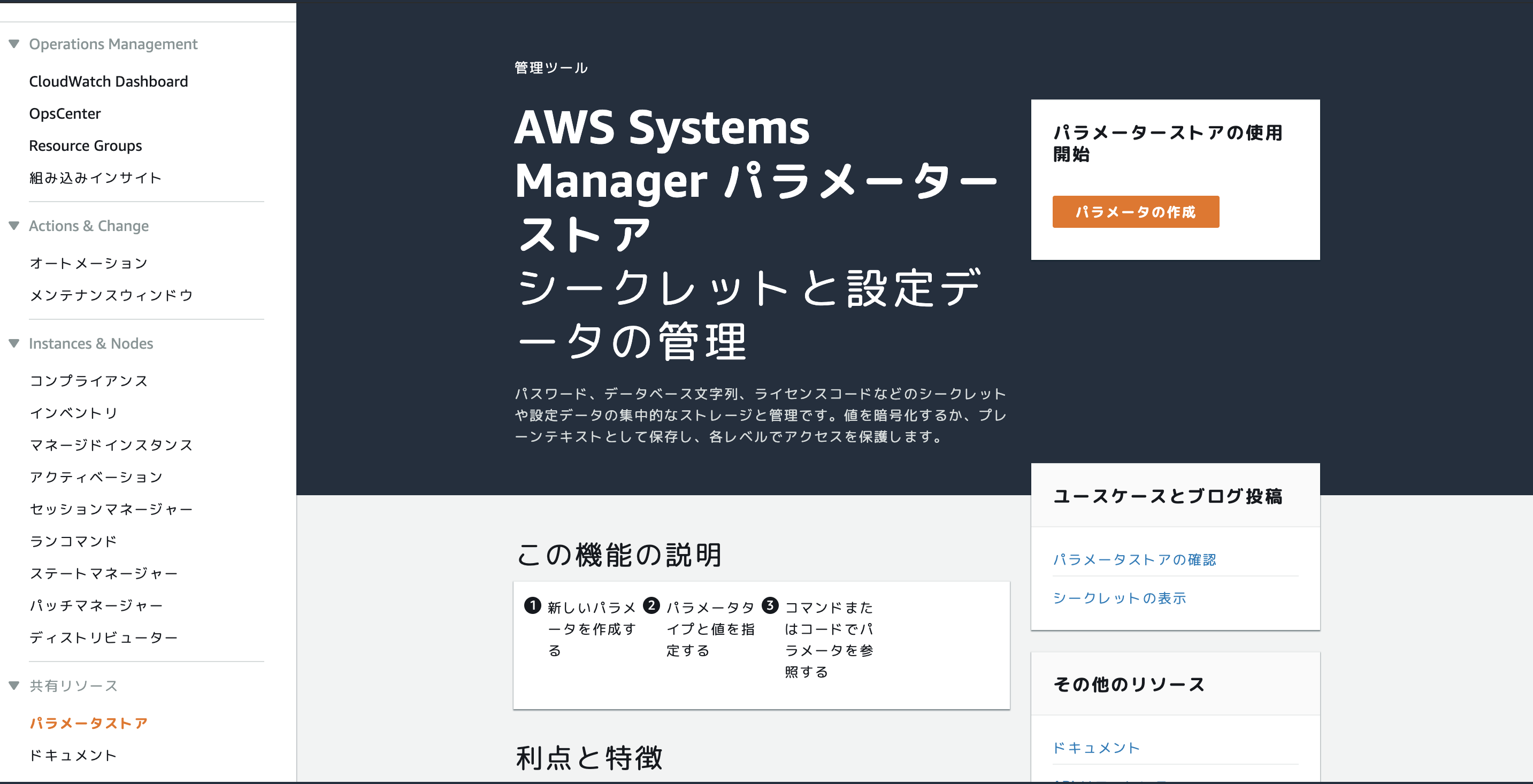
Task: Open the シークレットの表示 link
Action: (x=1120, y=598)
